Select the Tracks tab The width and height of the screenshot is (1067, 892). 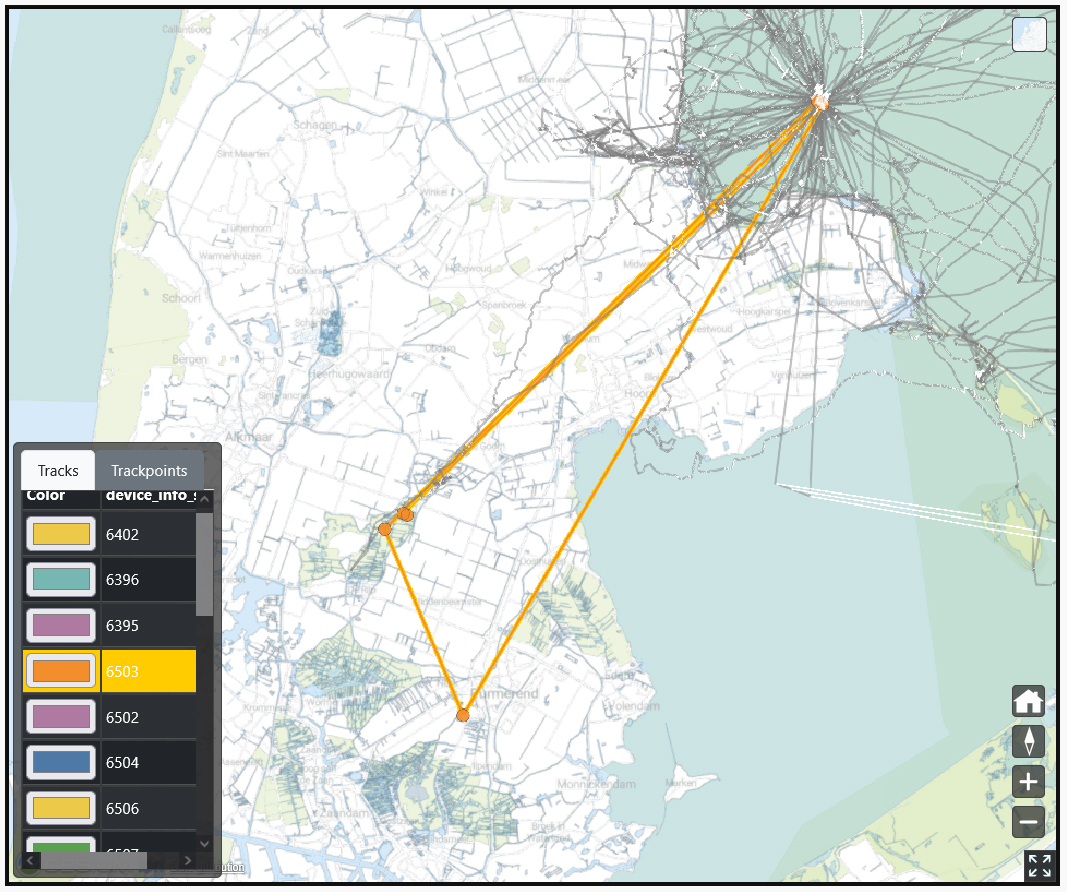pyautogui.click(x=58, y=470)
